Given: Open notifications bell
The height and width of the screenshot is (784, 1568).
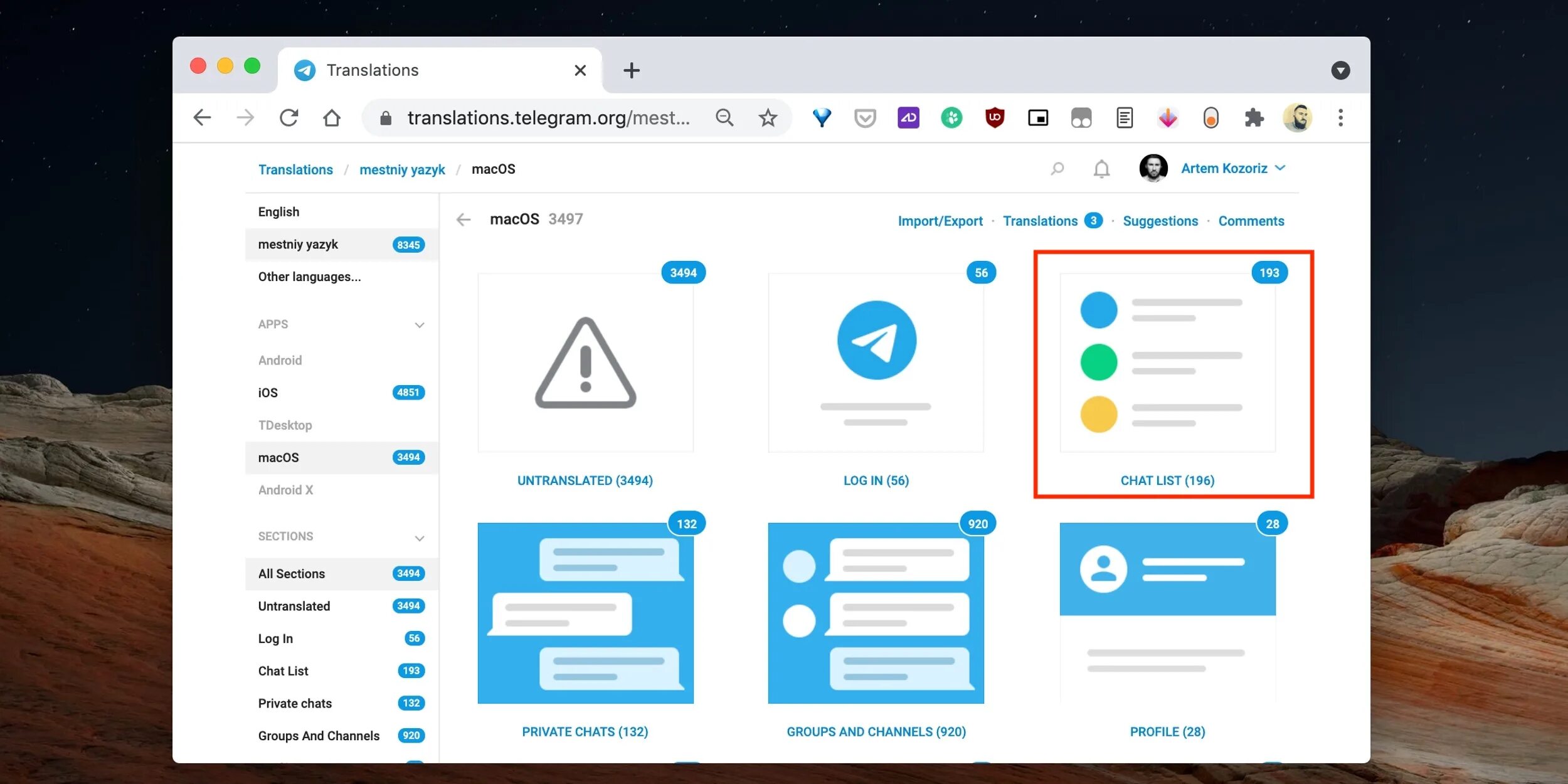Looking at the screenshot, I should point(1101,169).
